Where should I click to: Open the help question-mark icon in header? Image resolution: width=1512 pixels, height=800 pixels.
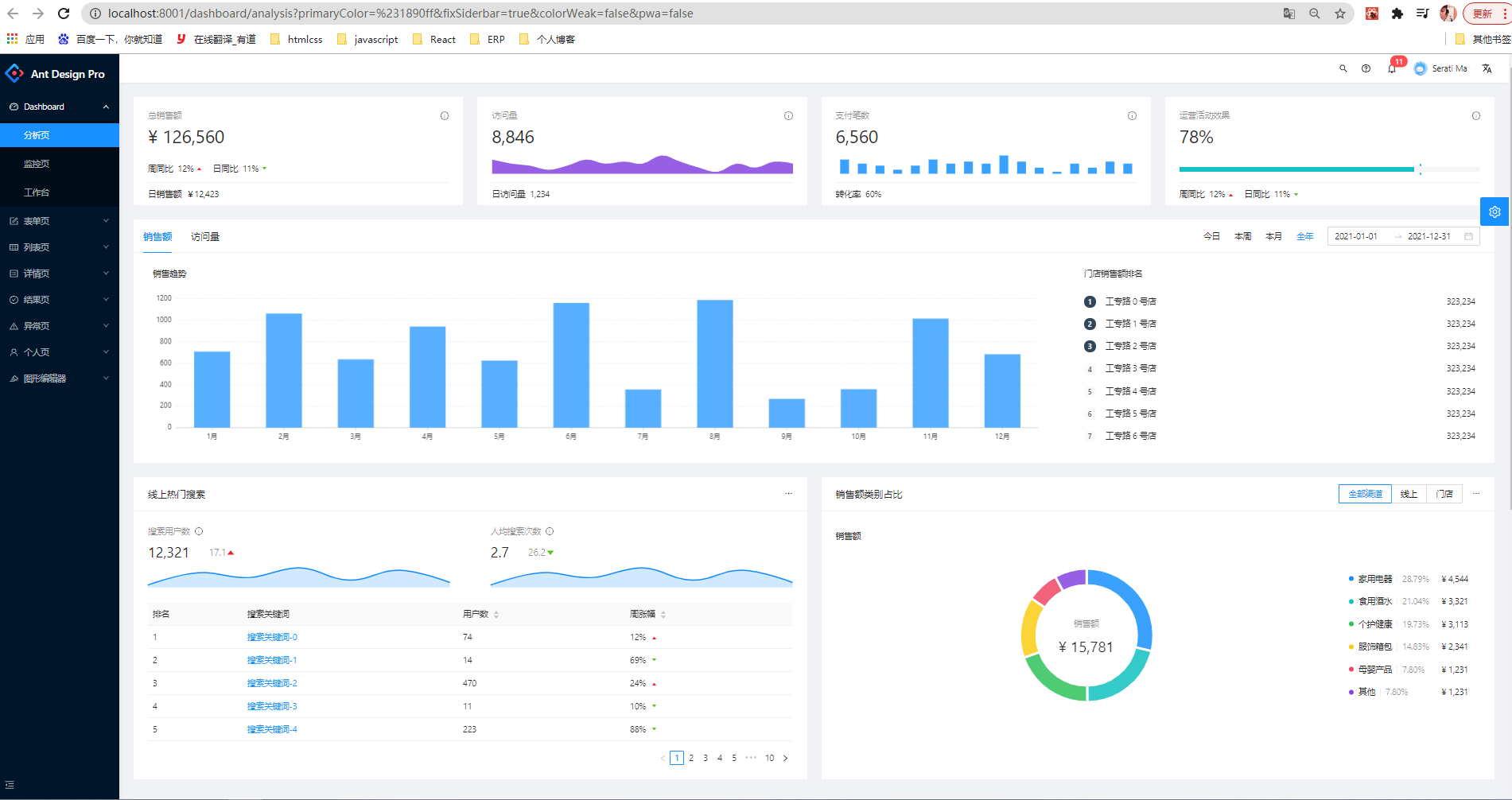1366,68
